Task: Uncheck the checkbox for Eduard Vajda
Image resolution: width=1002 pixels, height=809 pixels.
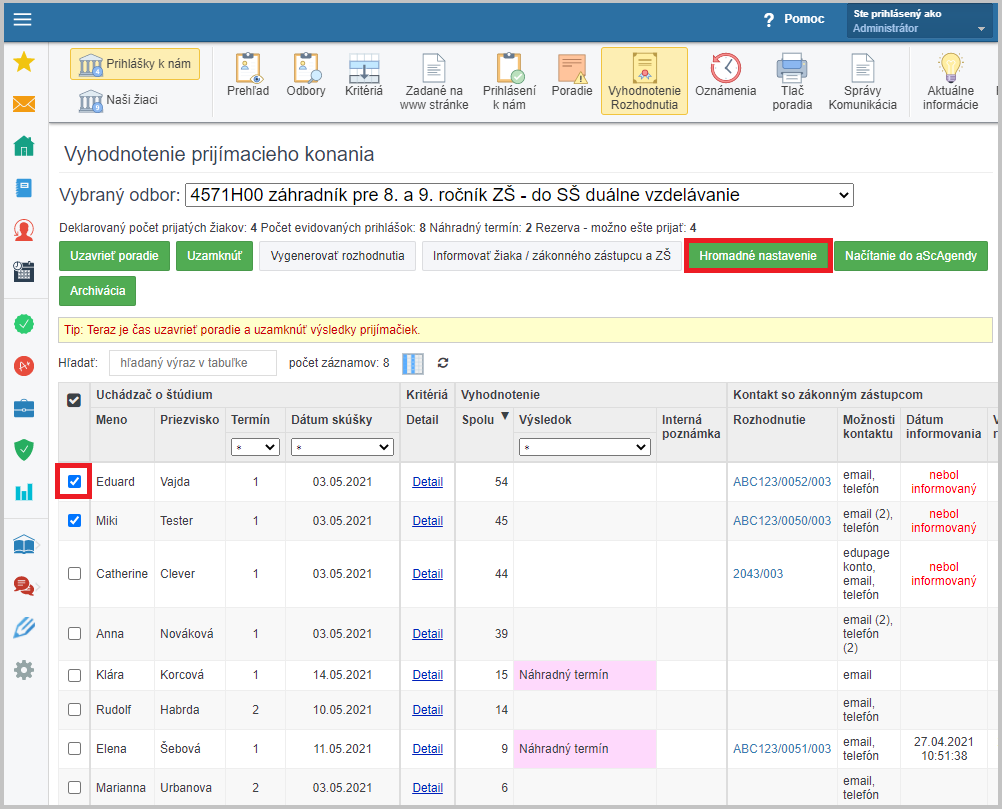Action: coord(74,482)
